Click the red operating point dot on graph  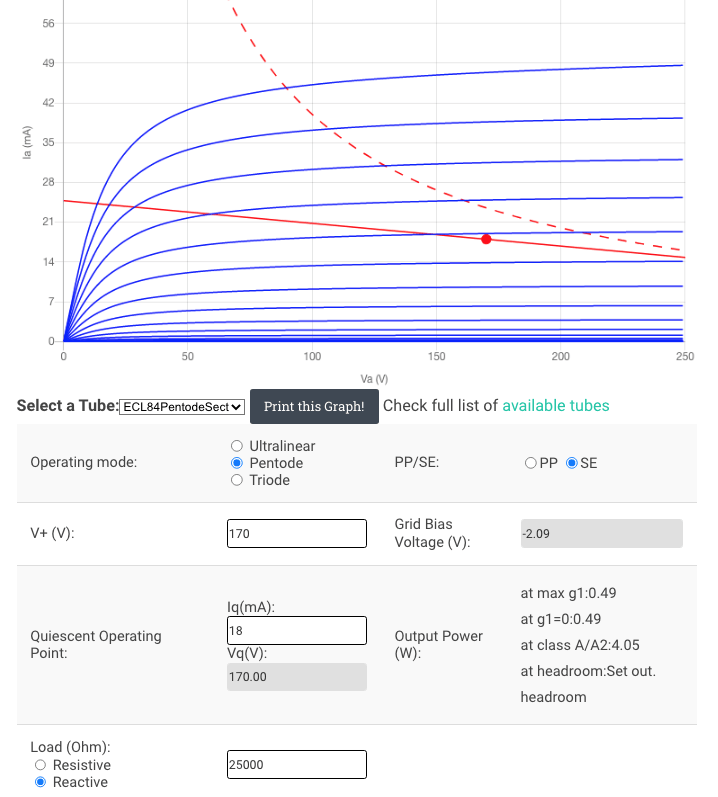coord(486,239)
